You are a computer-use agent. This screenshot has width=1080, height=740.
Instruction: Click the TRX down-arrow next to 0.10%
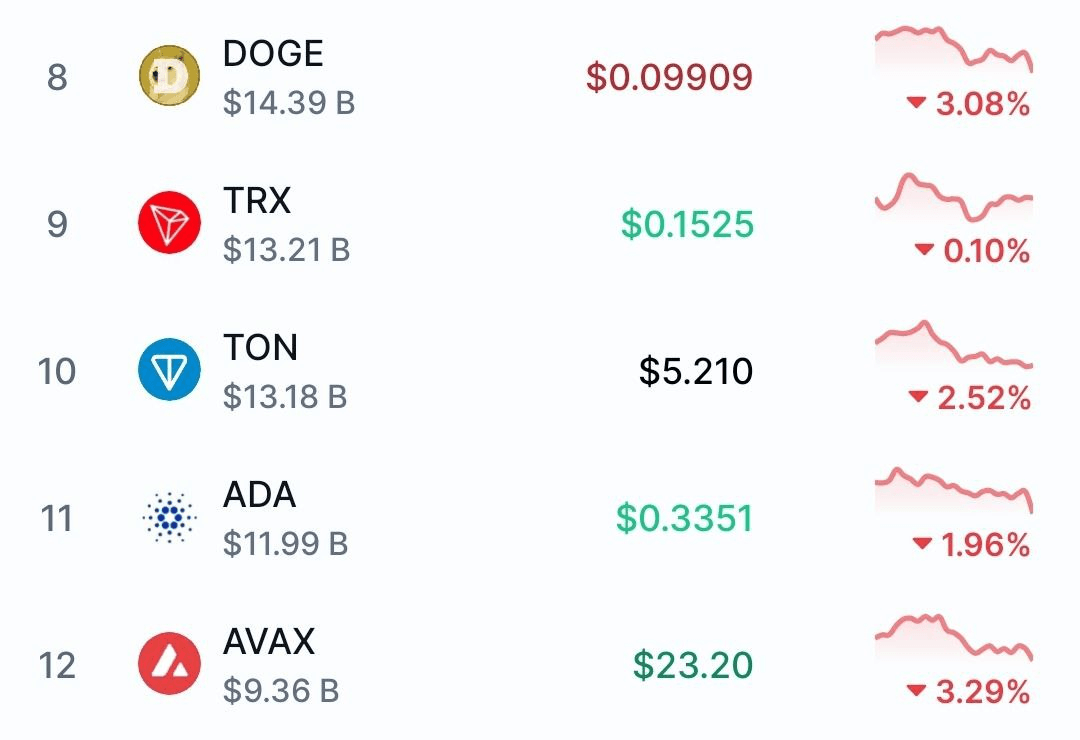pos(924,250)
